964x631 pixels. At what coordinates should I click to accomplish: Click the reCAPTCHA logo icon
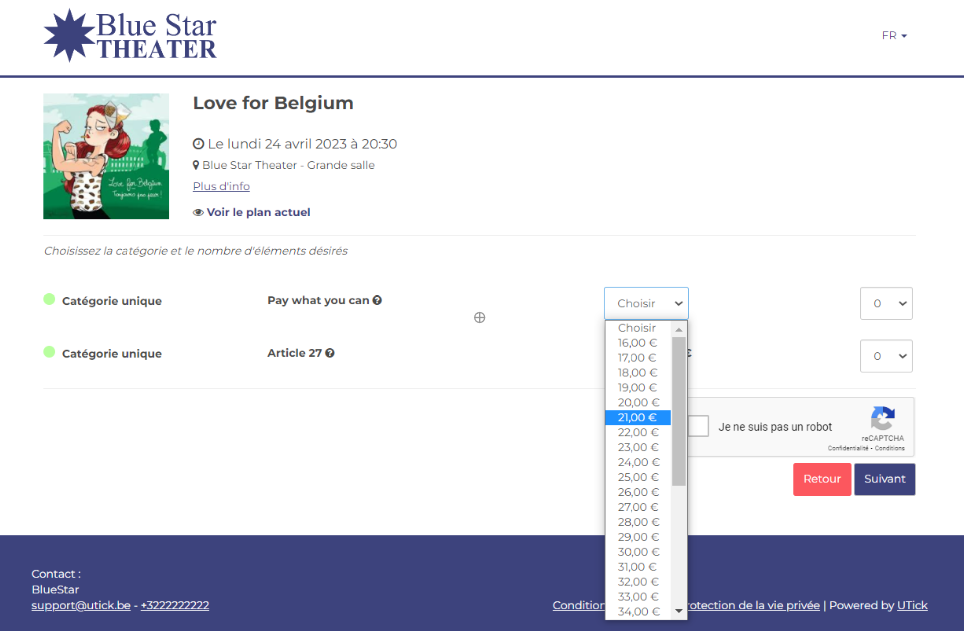pos(882,419)
